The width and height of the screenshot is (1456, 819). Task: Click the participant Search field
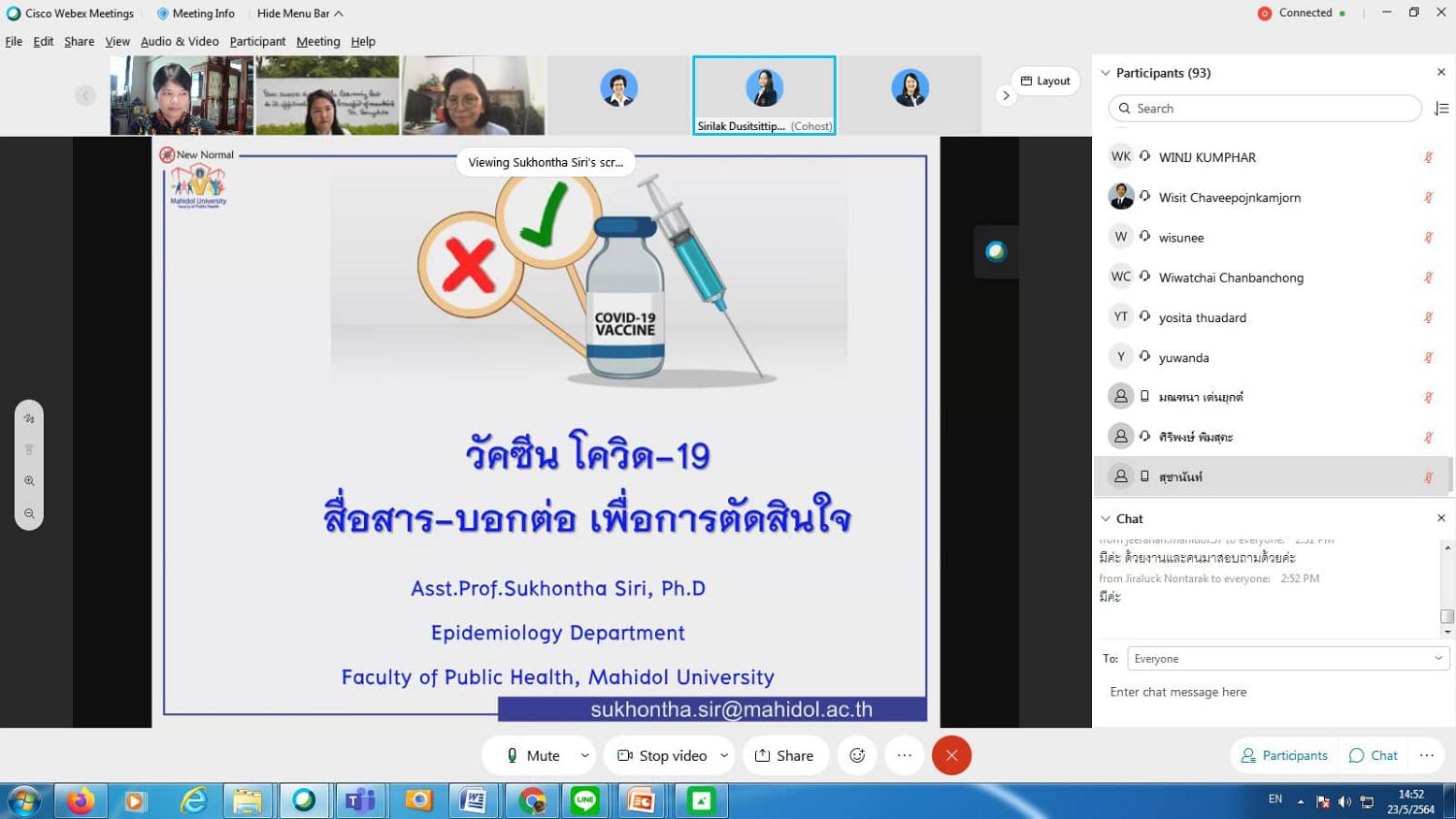coord(1265,109)
